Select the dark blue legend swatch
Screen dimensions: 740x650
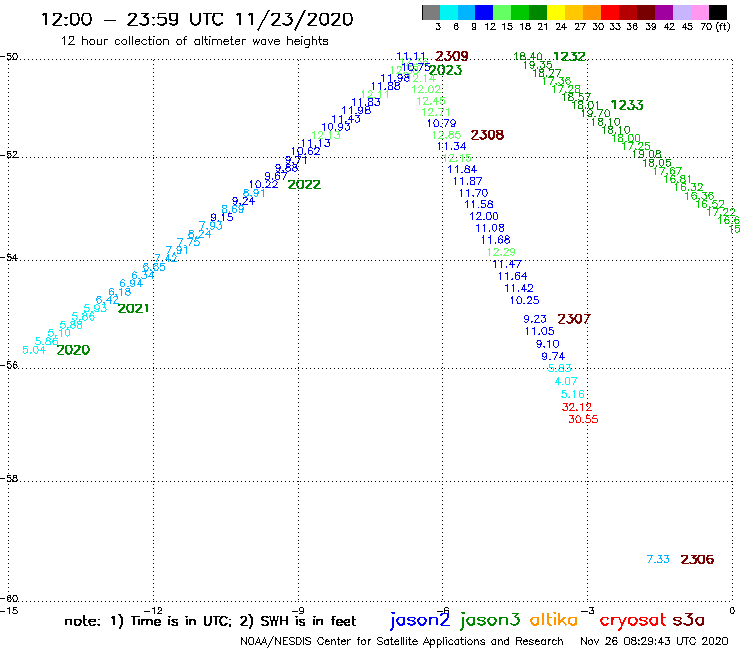484,12
